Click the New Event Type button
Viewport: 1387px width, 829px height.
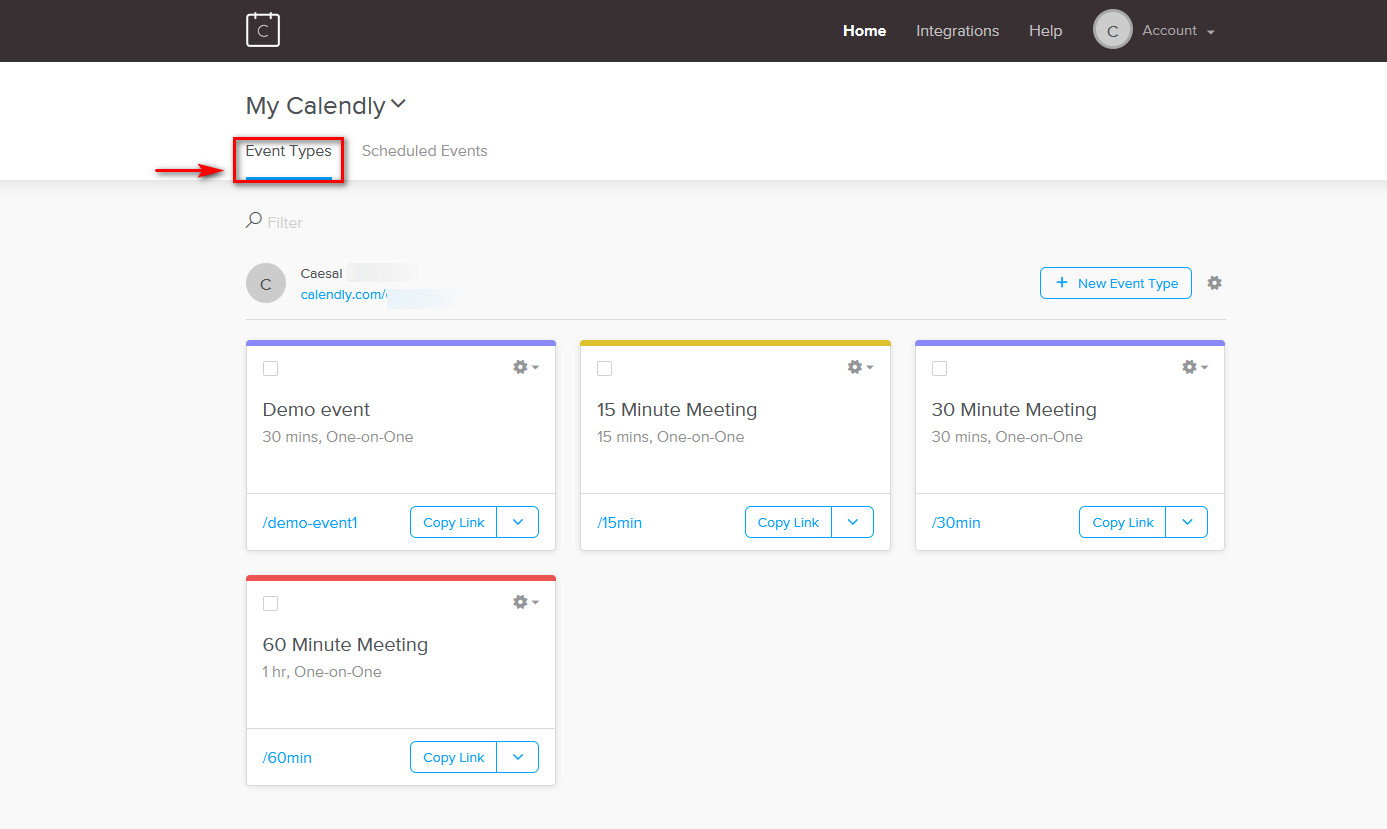1116,283
